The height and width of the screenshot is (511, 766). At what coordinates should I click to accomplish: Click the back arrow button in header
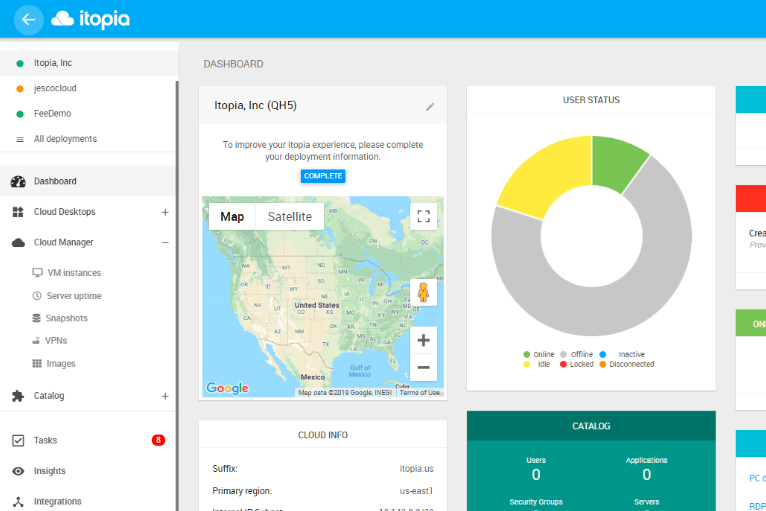29,20
